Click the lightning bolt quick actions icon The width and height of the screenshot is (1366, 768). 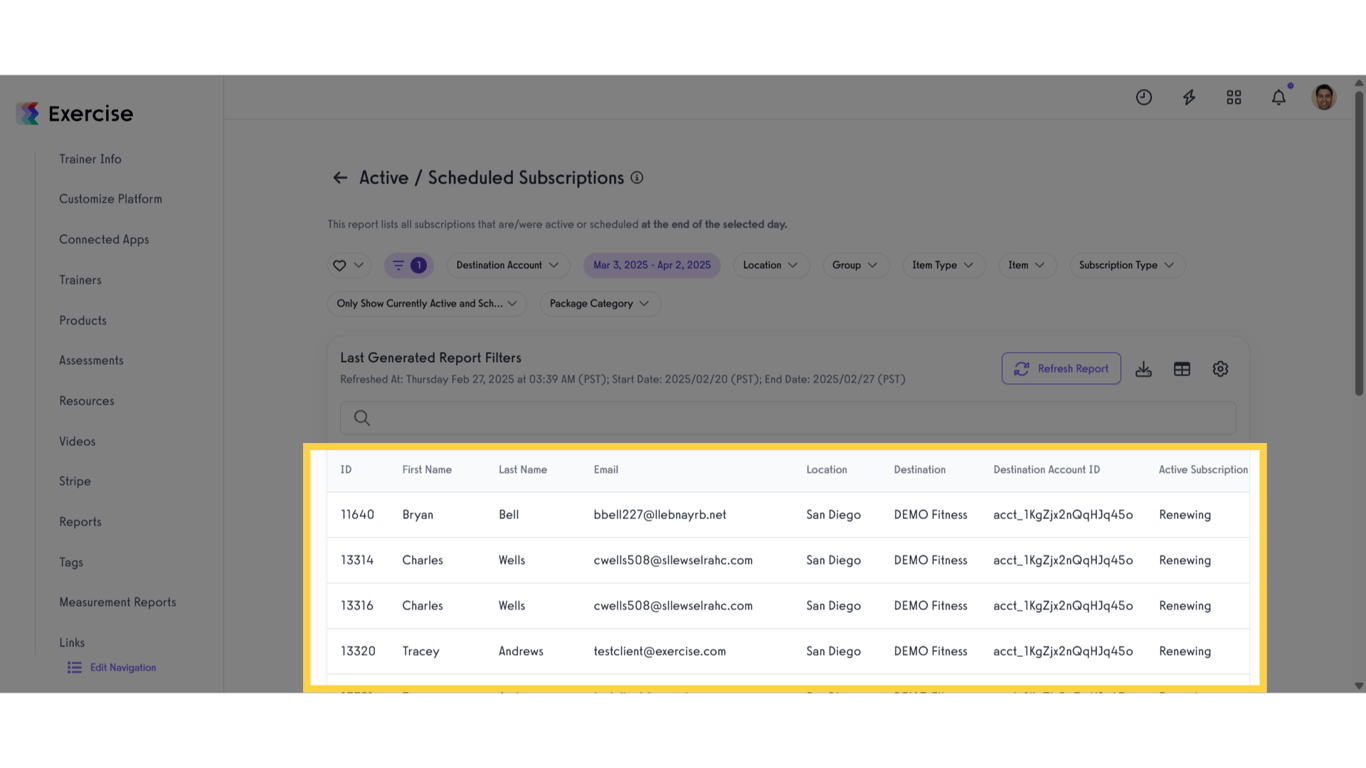[1189, 97]
